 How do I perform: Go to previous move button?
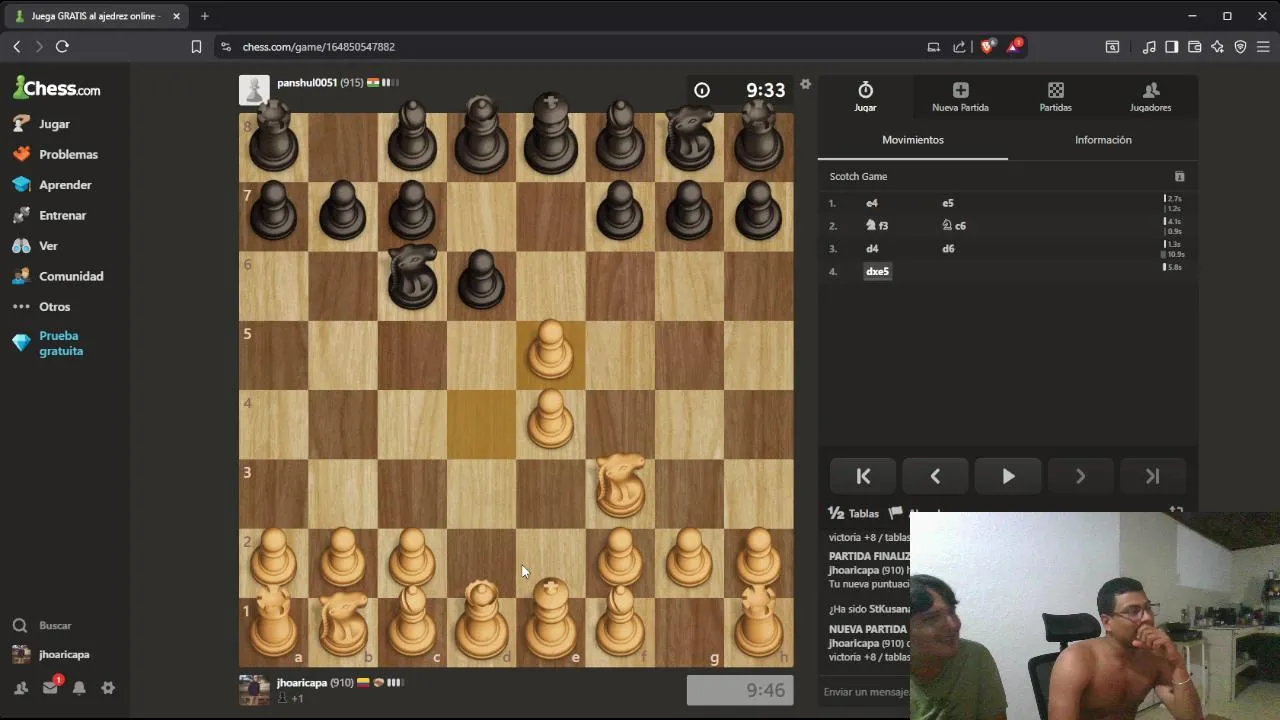(935, 477)
